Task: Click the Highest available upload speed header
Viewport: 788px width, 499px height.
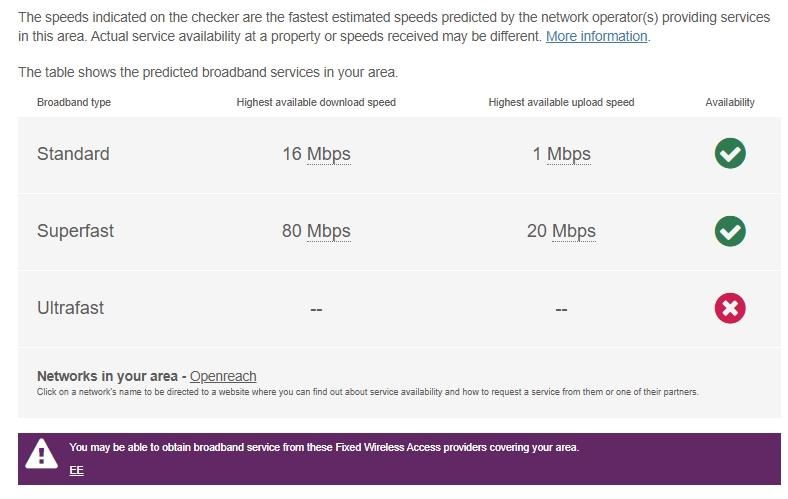Action: pos(561,102)
